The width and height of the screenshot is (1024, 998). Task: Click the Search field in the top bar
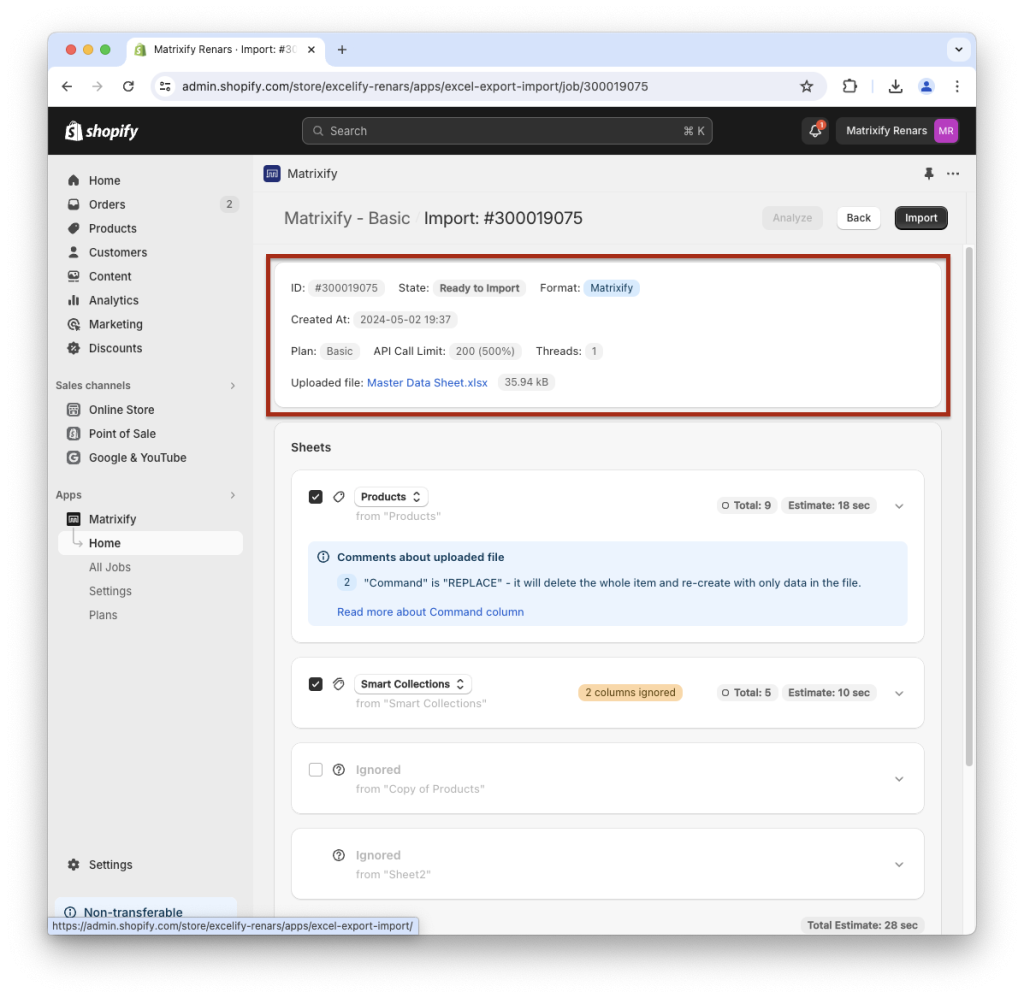point(507,130)
